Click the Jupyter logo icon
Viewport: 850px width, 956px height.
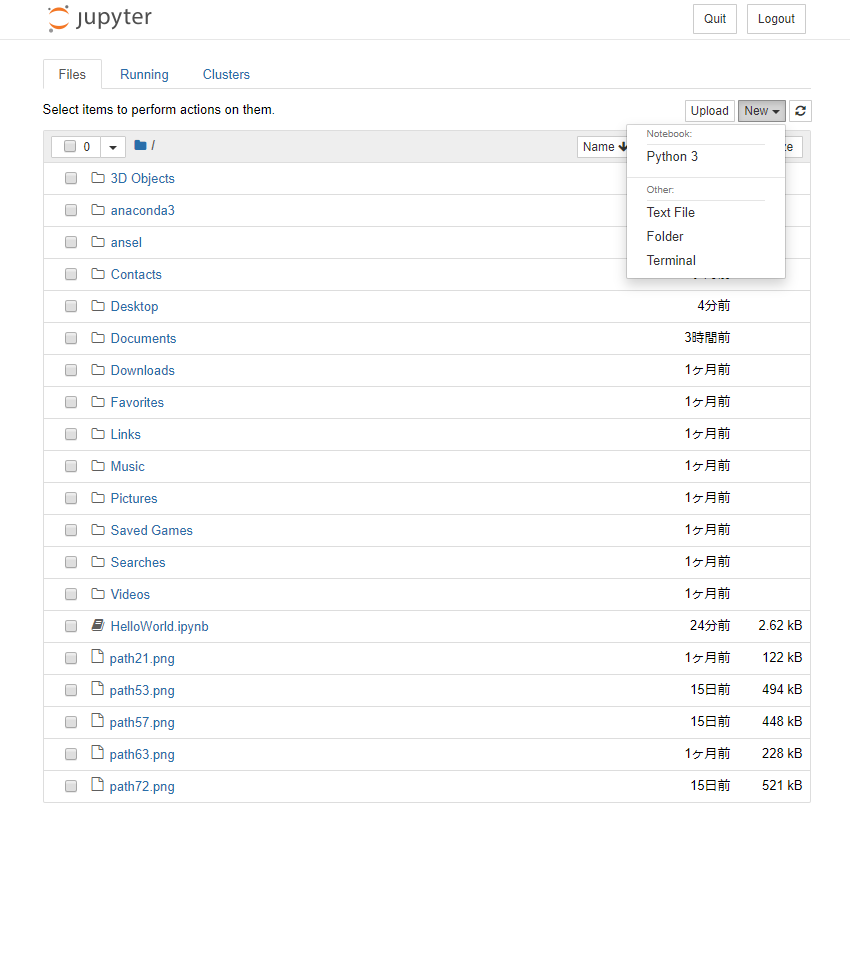pyautogui.click(x=59, y=19)
